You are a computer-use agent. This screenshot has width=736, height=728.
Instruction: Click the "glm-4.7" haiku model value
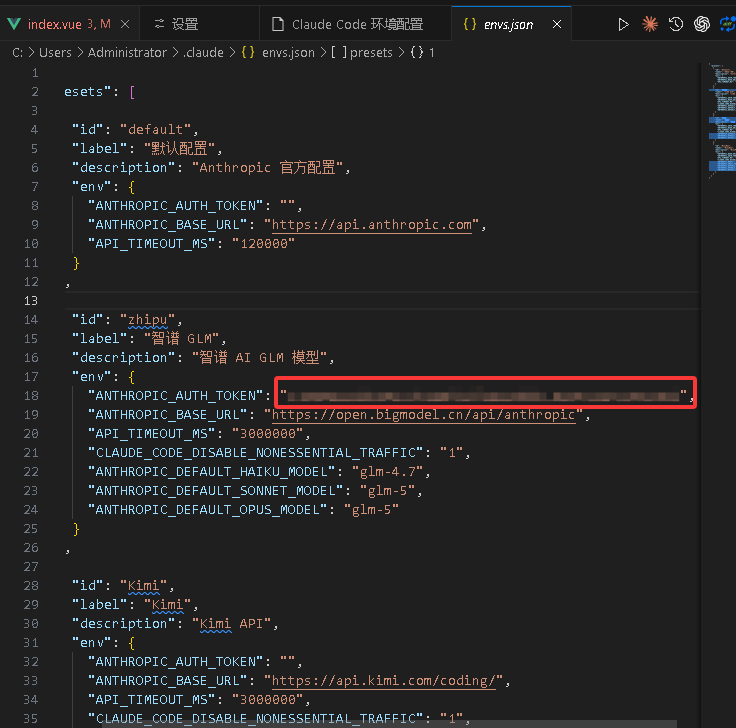pyautogui.click(x=387, y=472)
